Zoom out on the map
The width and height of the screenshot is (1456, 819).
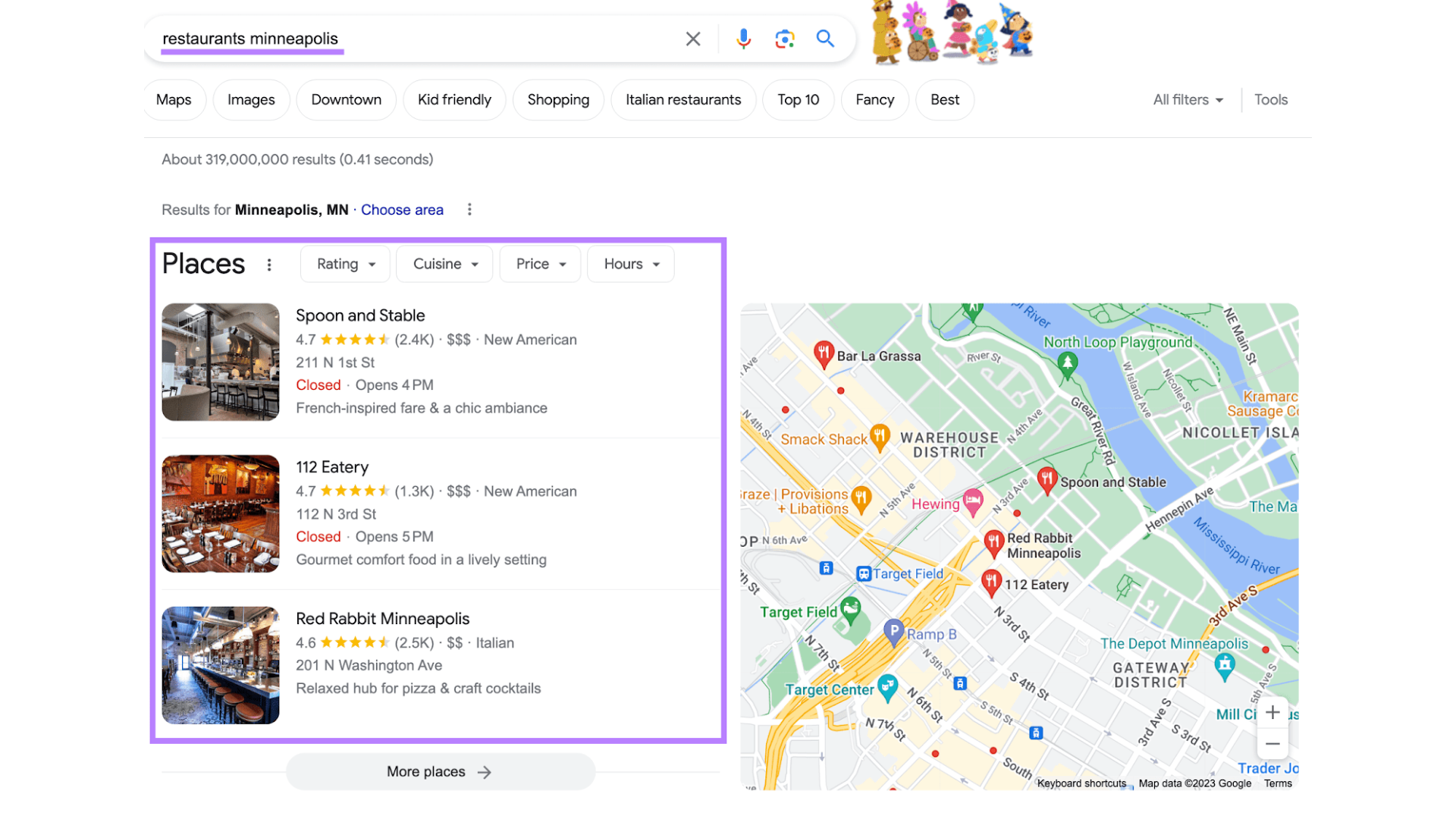(1272, 744)
